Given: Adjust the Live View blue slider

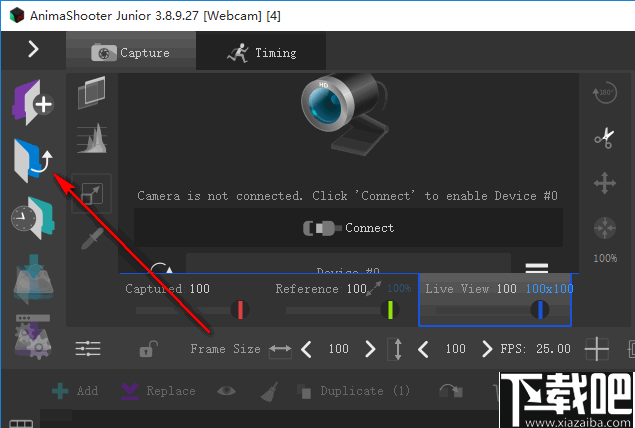Looking at the screenshot, I should [540, 310].
